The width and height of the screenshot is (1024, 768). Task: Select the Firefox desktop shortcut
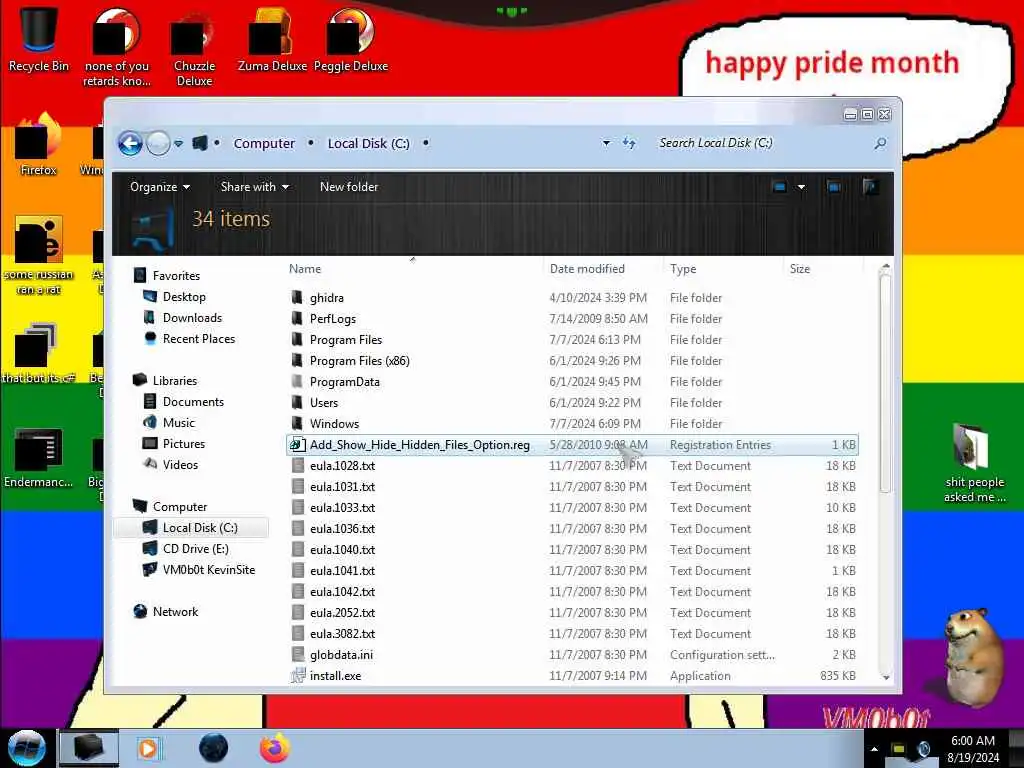(39, 145)
